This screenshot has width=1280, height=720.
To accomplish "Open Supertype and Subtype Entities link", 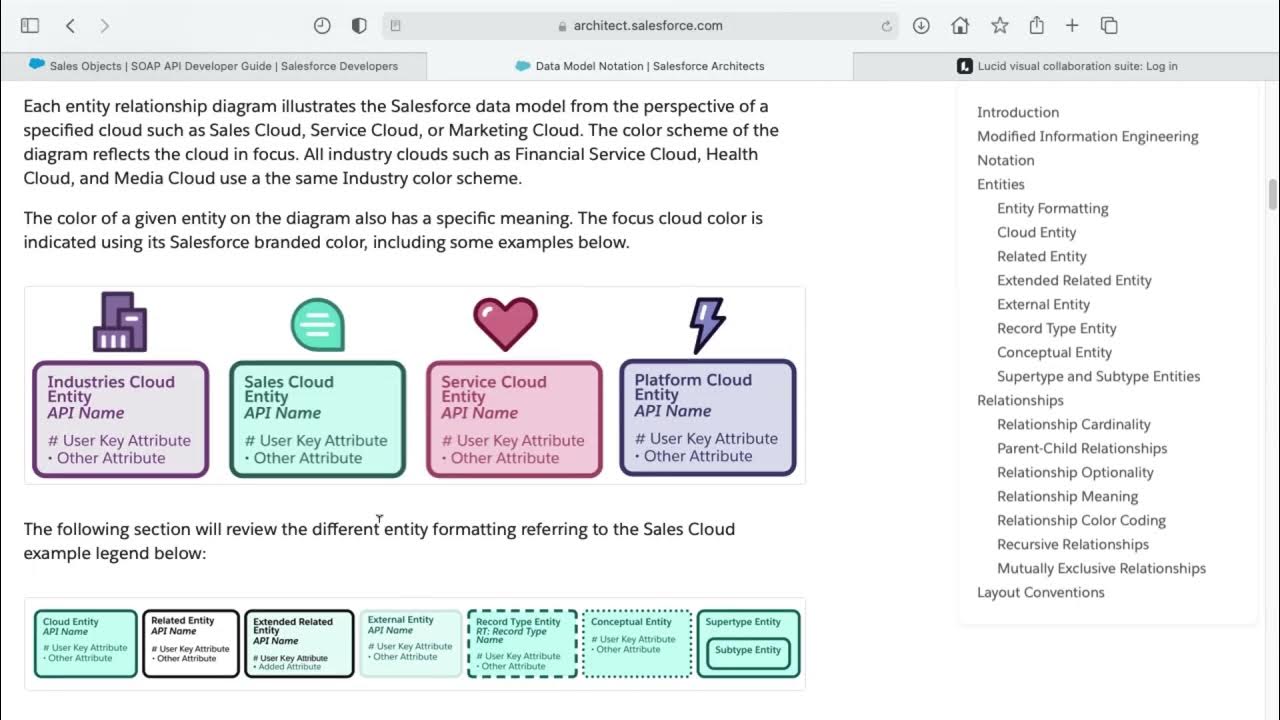I will [1099, 376].
